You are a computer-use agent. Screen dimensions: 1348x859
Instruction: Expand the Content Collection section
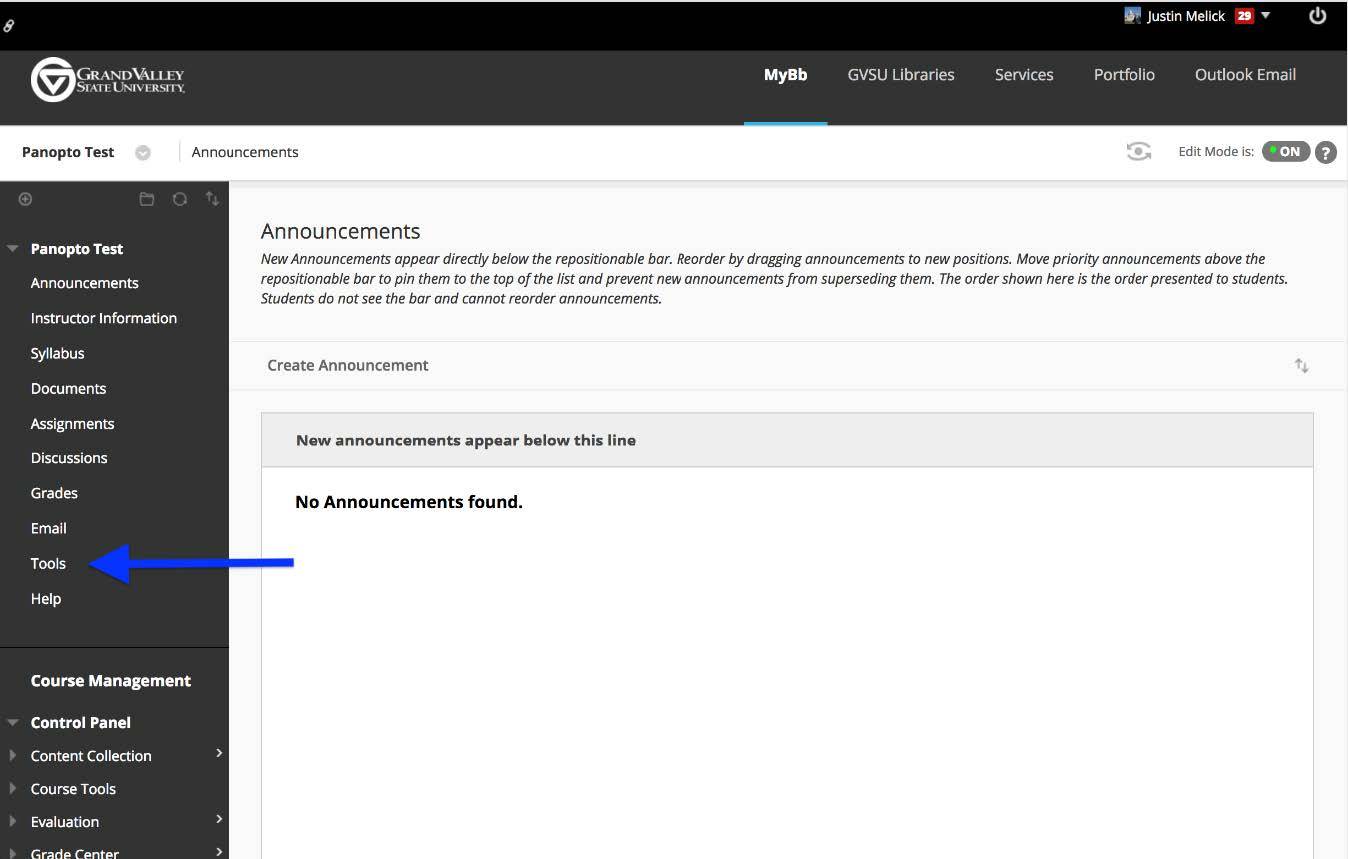91,756
